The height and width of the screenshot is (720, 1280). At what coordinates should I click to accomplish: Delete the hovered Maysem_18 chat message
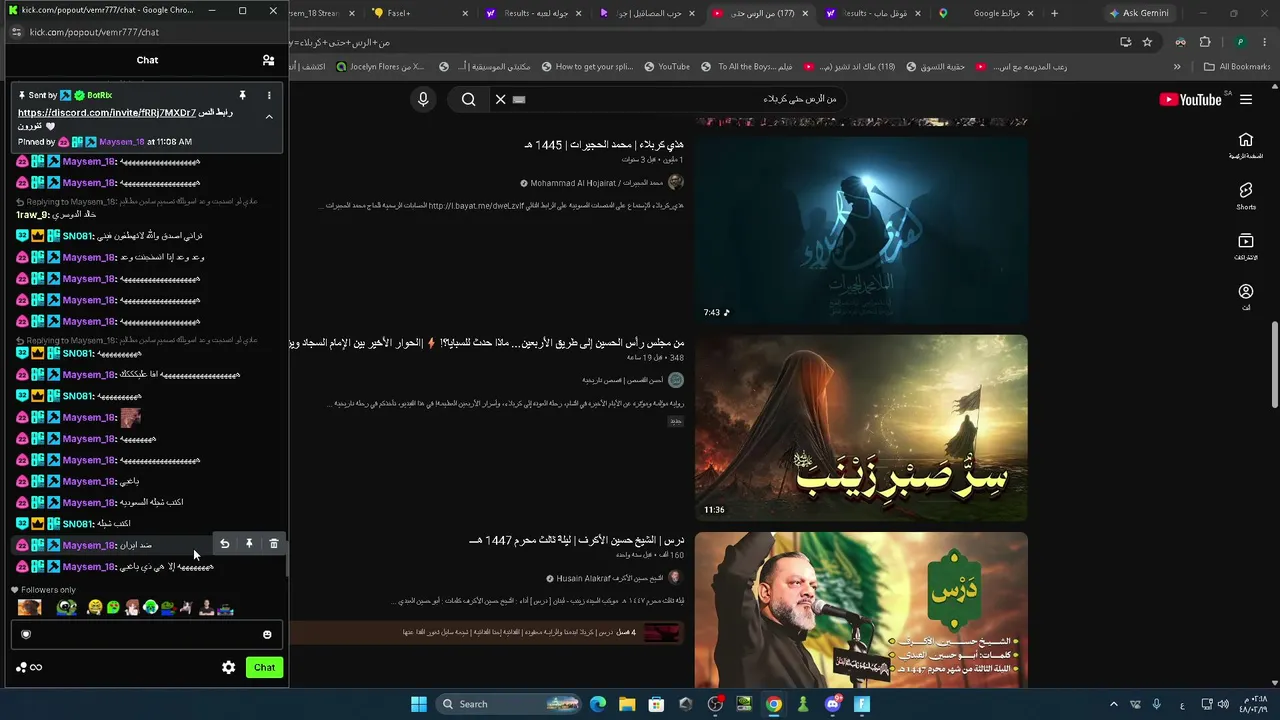(274, 544)
